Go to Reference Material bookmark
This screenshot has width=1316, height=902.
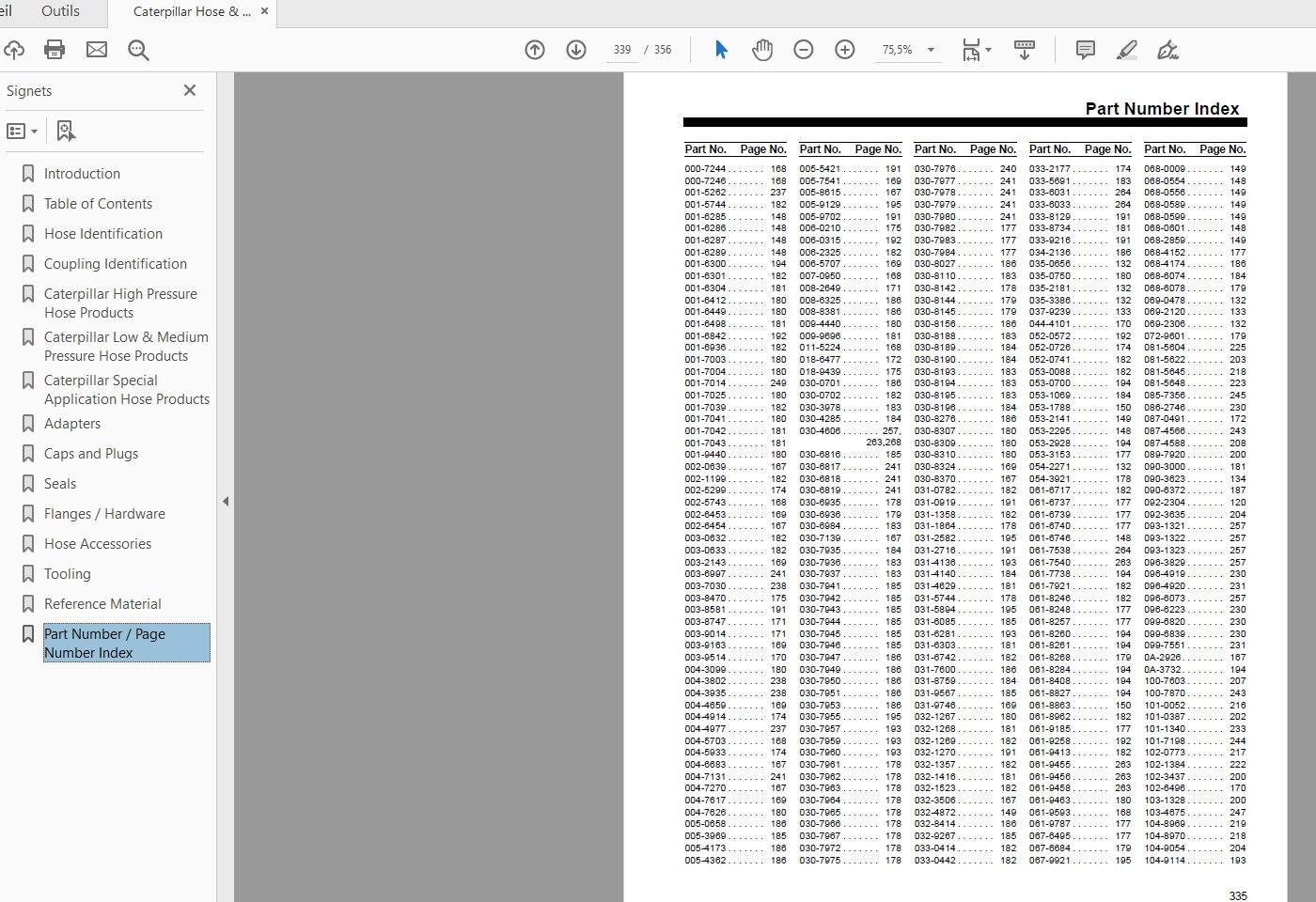tap(102, 604)
